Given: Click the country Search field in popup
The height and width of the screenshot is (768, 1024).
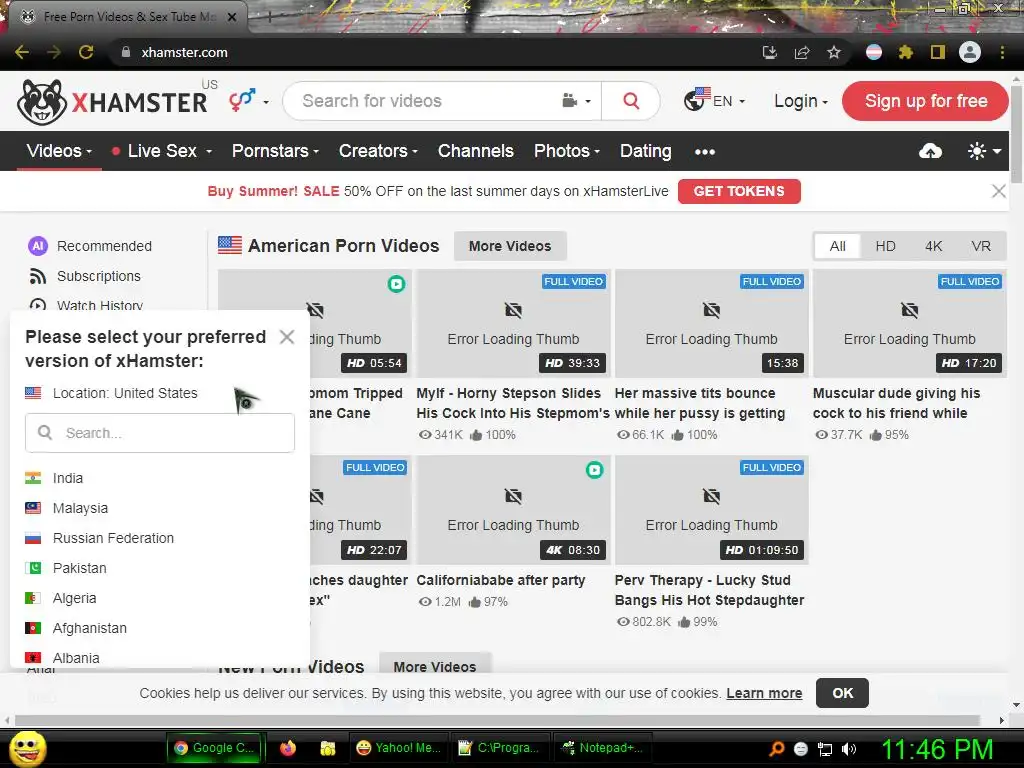Looking at the screenshot, I should tap(160, 433).
